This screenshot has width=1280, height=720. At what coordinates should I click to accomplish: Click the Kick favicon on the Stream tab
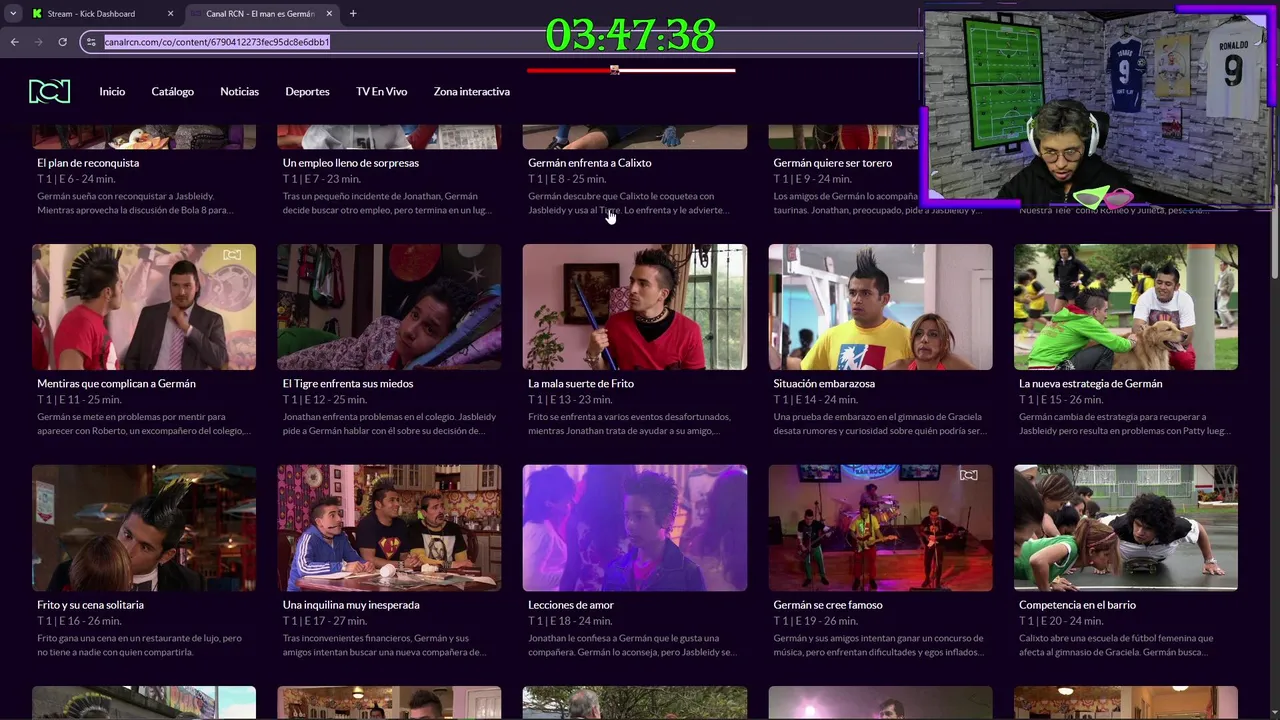[x=37, y=14]
